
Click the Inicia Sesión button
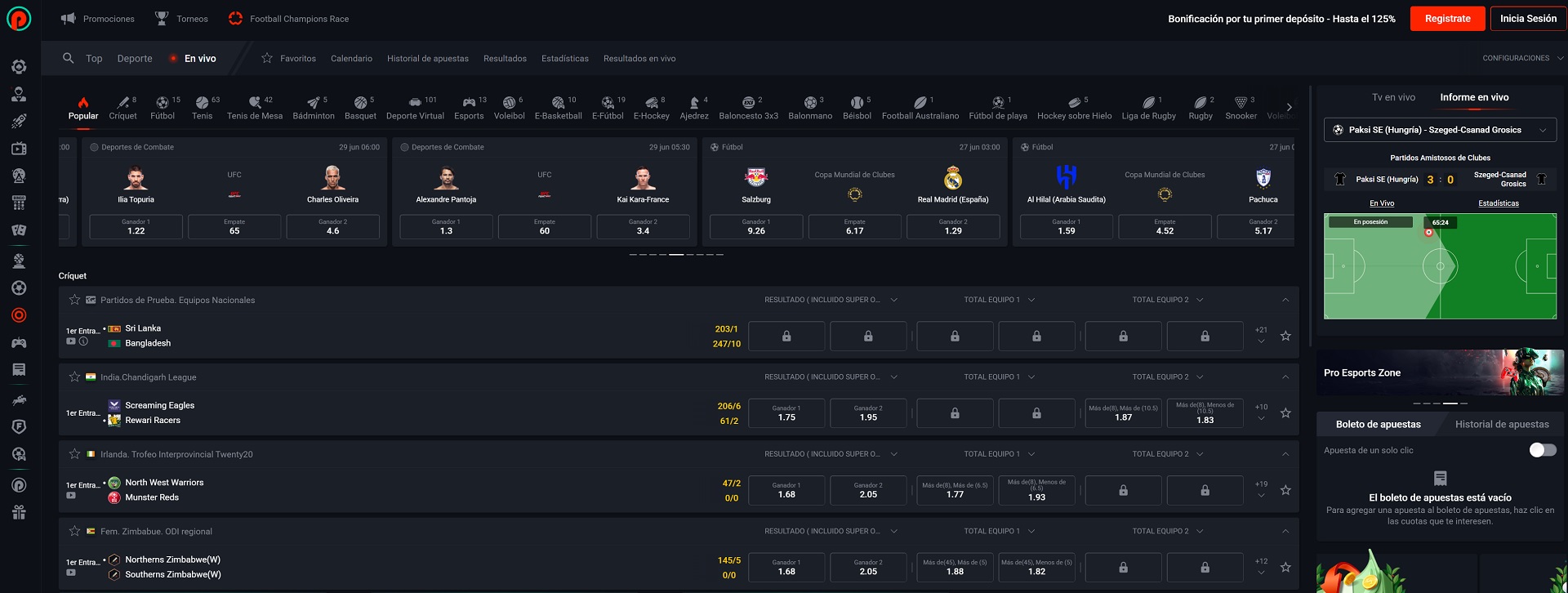point(1528,19)
